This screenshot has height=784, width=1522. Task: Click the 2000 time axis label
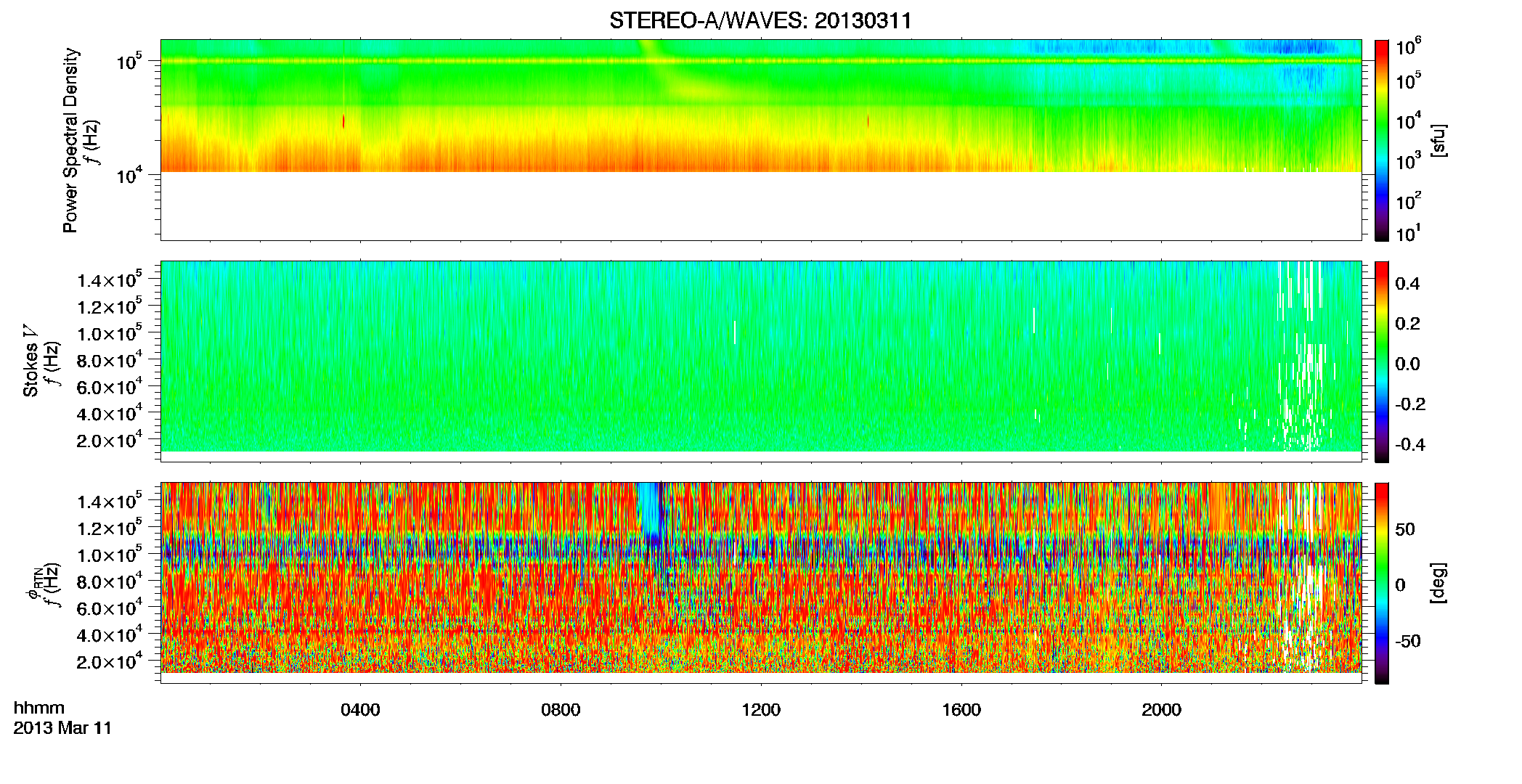coord(1161,710)
